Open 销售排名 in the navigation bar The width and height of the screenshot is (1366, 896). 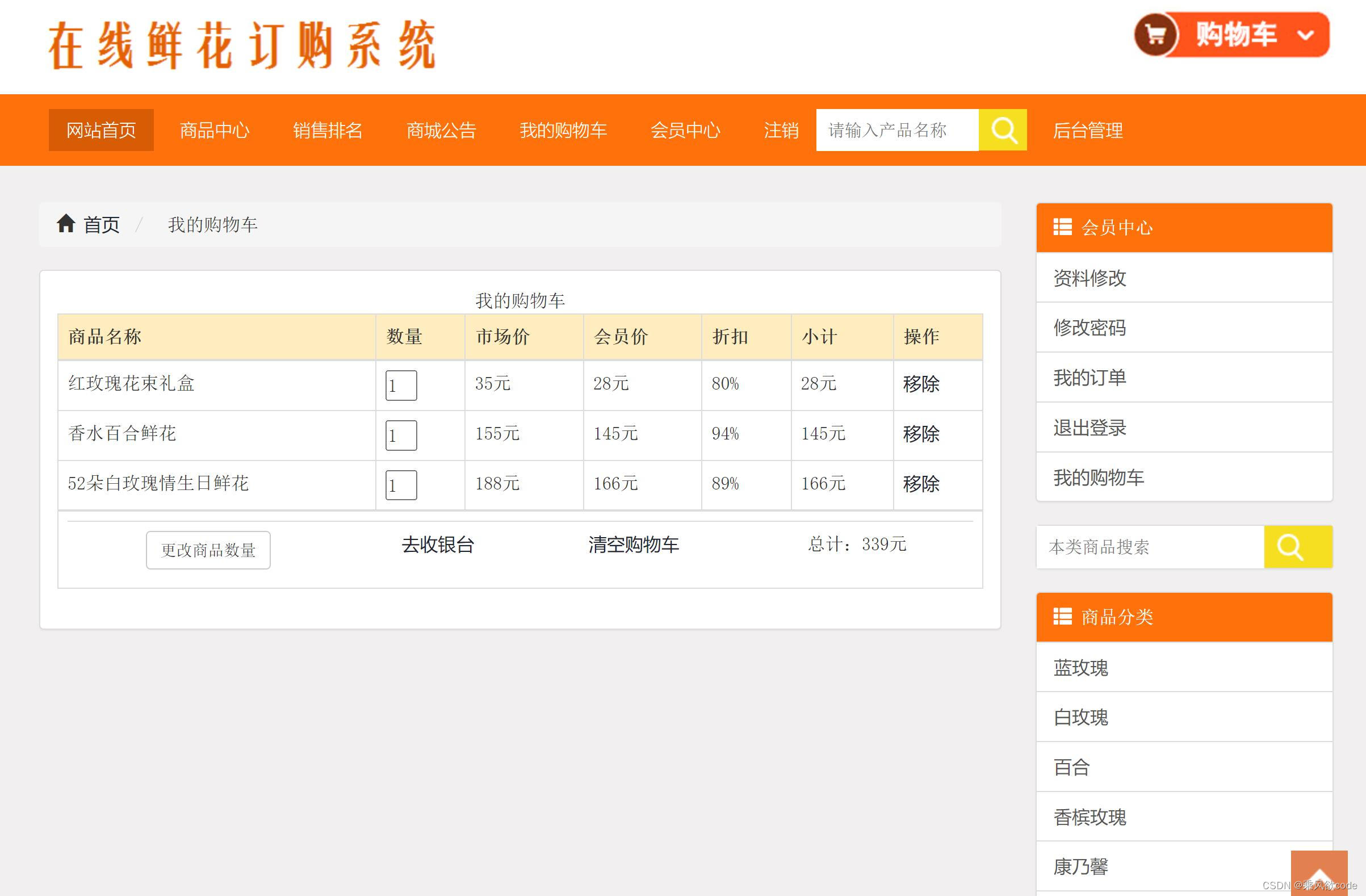pos(328,130)
